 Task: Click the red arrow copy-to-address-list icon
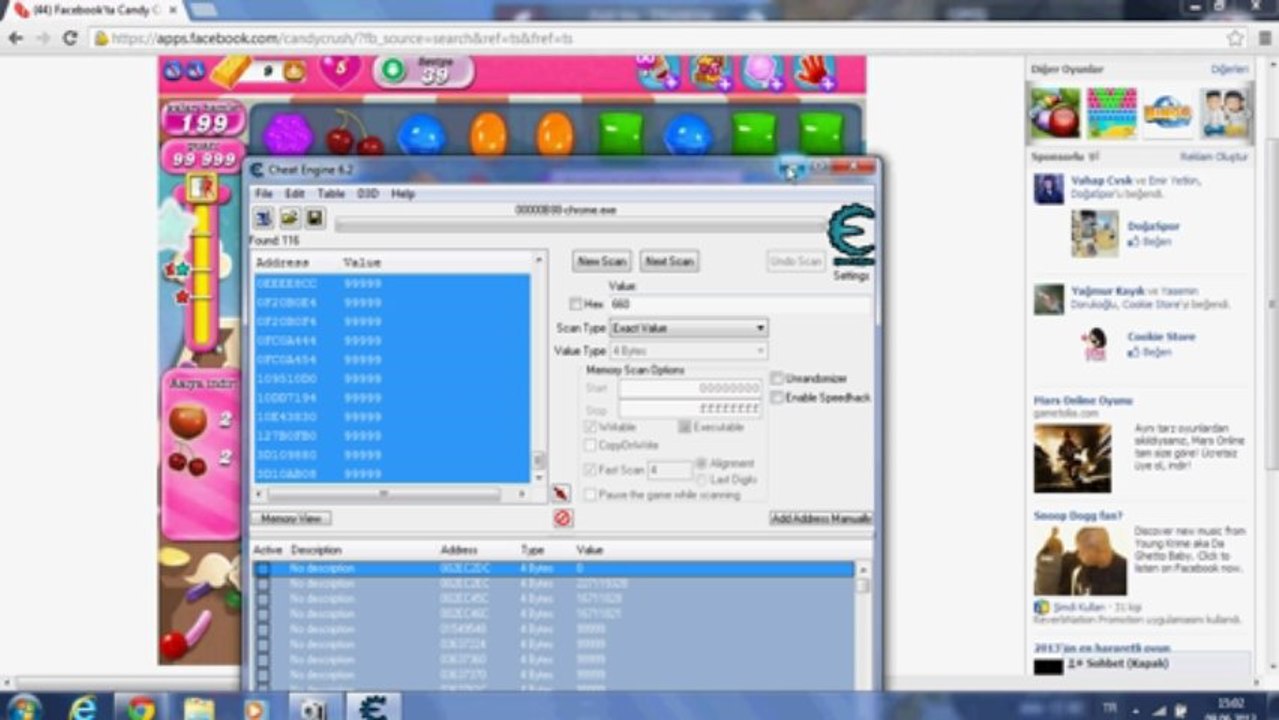pyautogui.click(x=561, y=493)
